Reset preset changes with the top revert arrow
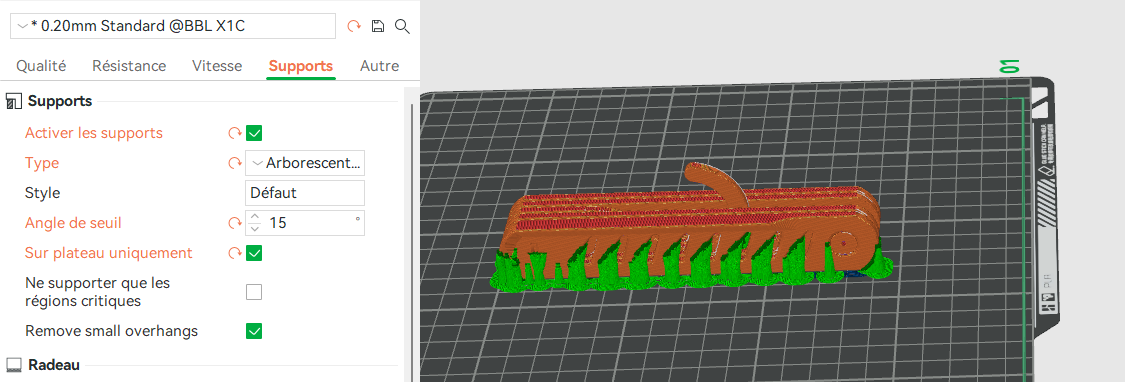The image size is (1125, 382). [354, 27]
